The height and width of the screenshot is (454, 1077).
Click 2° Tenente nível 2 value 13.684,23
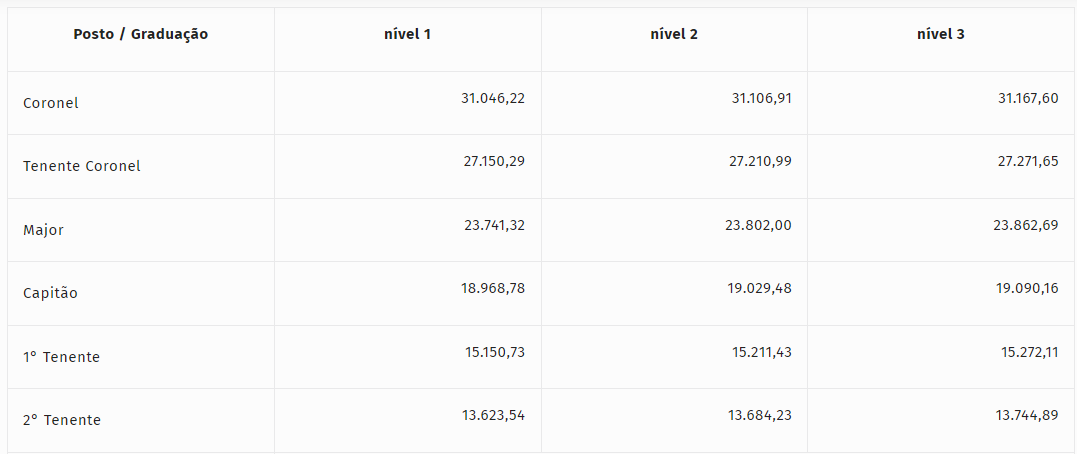760,415
